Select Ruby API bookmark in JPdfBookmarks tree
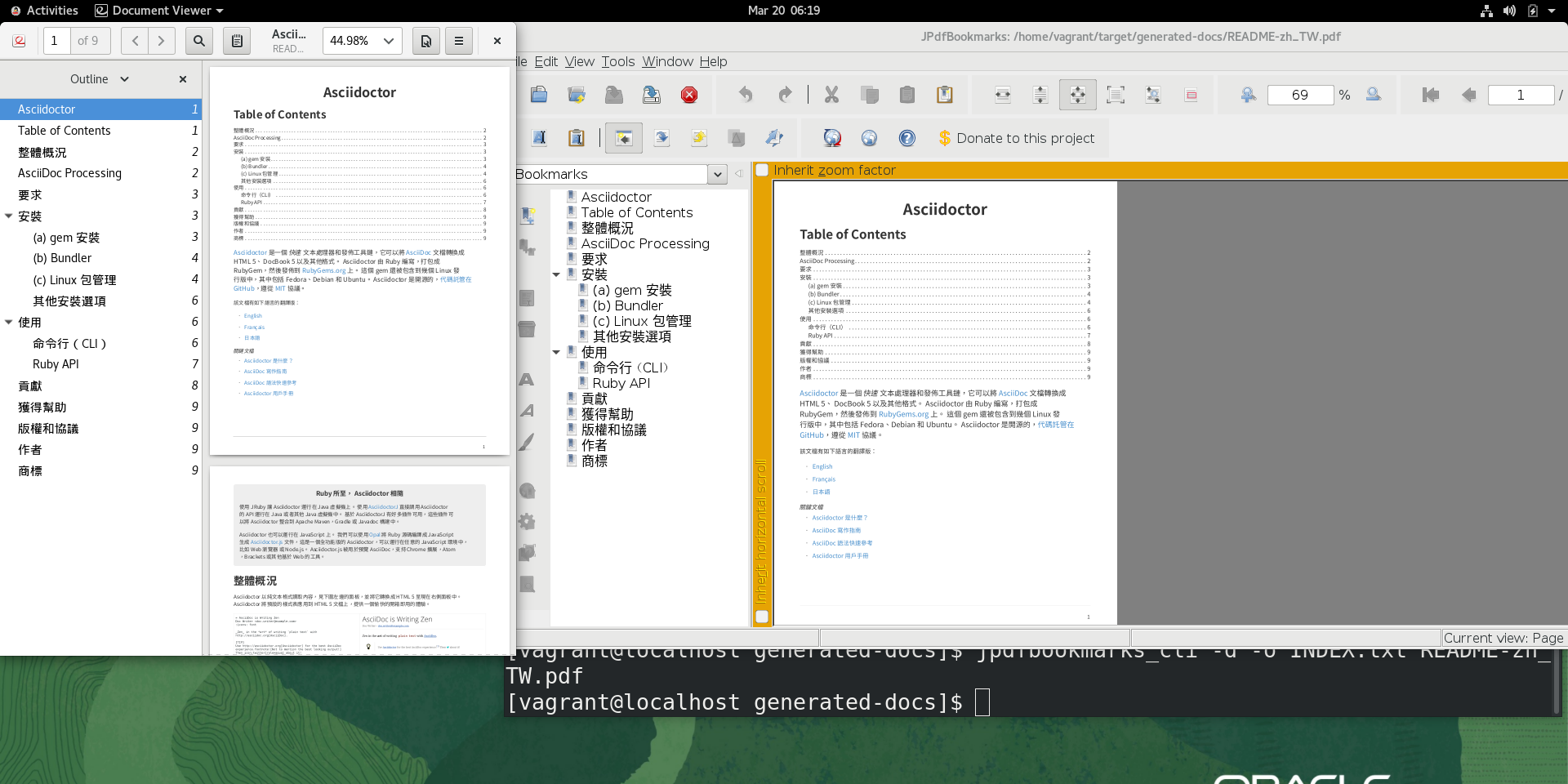This screenshot has height=784, width=1568. click(x=621, y=383)
